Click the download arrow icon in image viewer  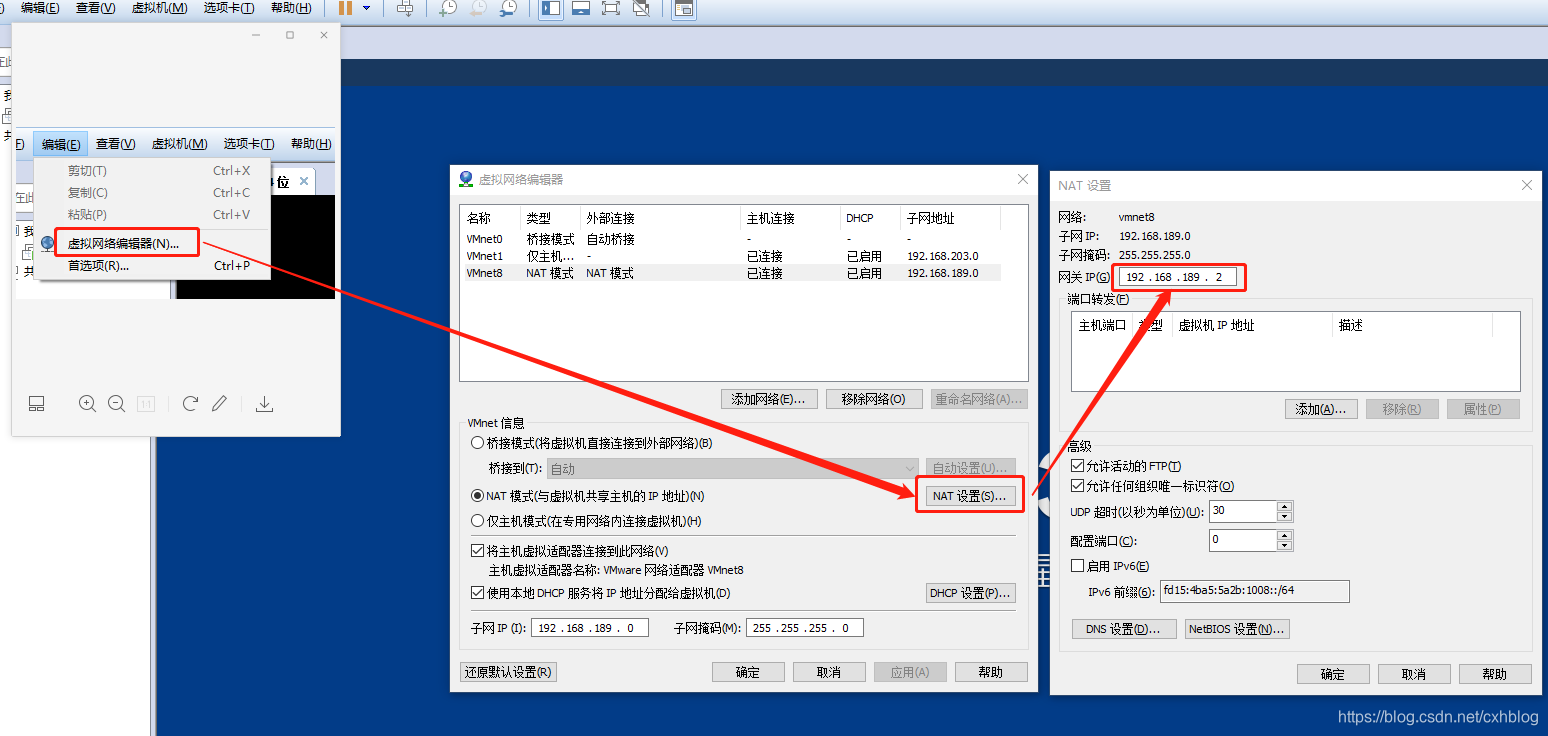pos(264,404)
